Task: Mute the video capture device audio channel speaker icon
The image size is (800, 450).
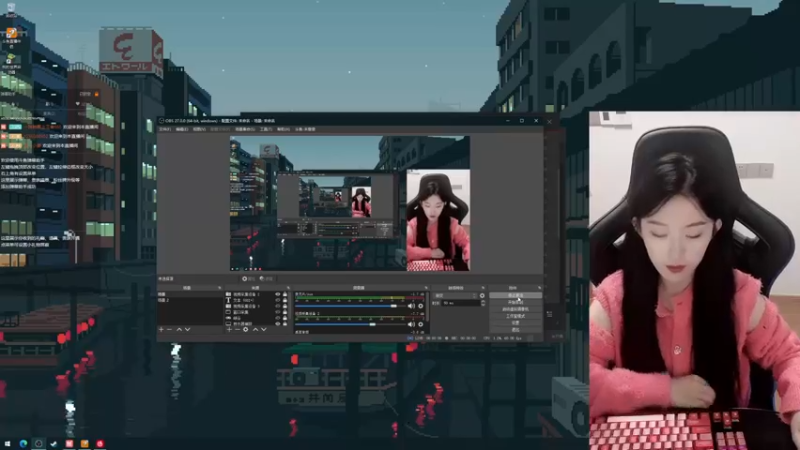Action: [411, 324]
